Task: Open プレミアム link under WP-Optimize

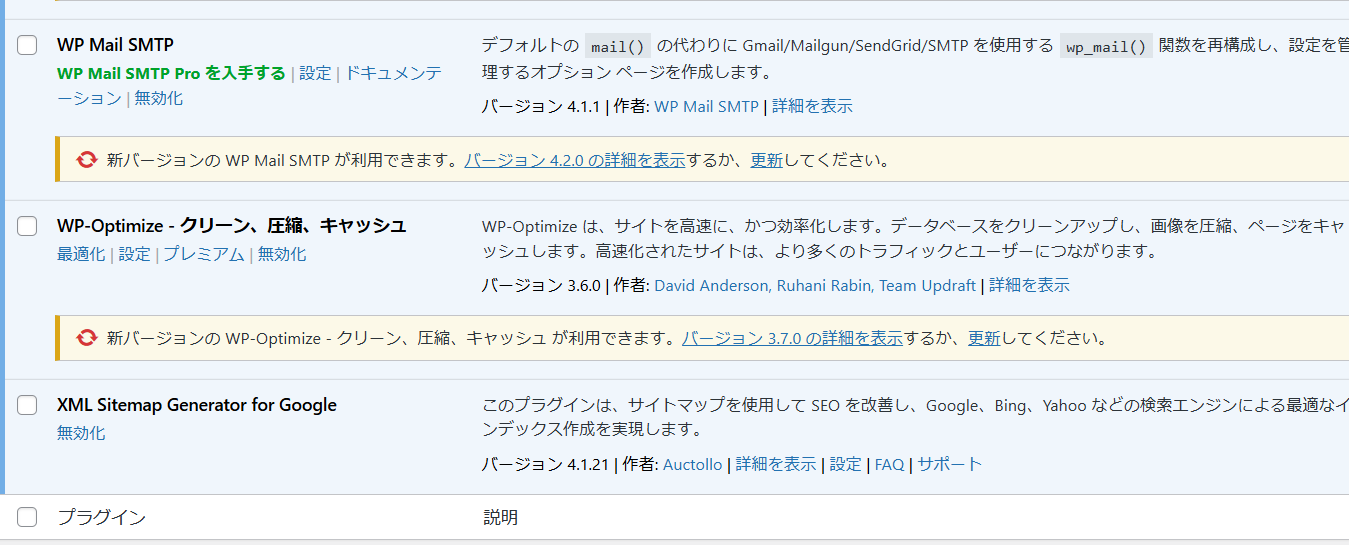Action: tap(204, 254)
